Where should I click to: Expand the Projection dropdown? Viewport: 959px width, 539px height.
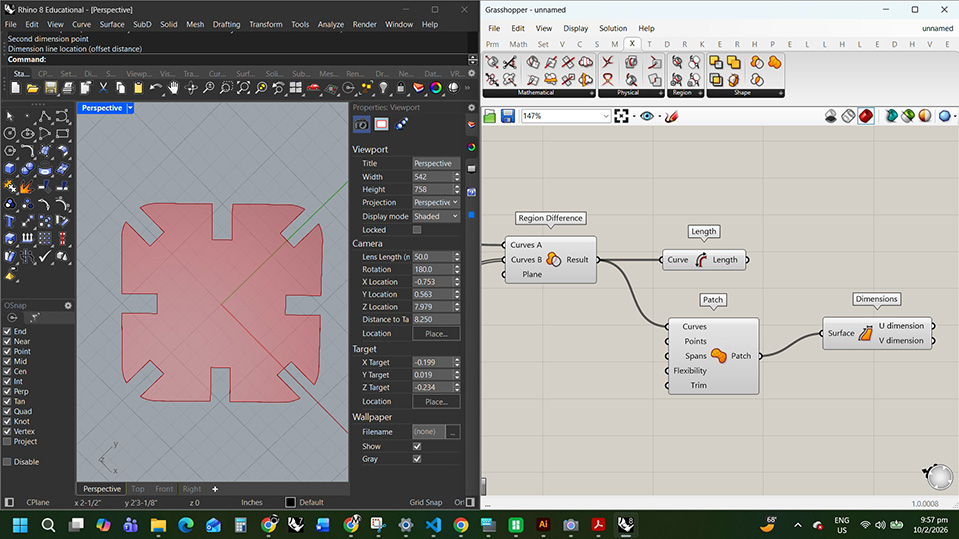click(x=436, y=202)
